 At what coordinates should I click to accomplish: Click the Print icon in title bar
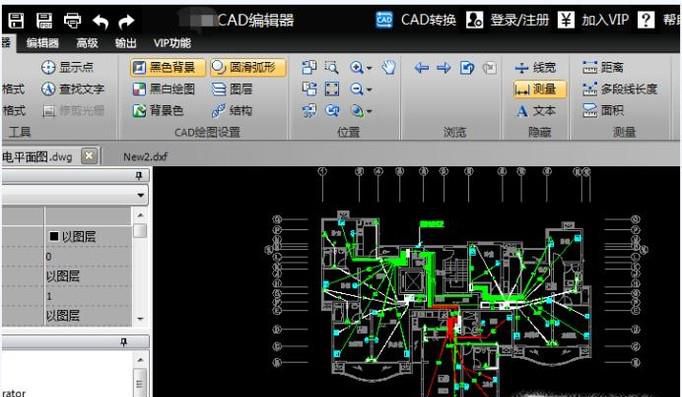click(72, 20)
